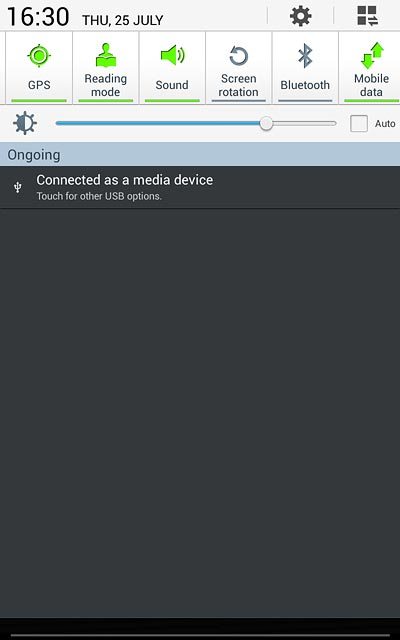The image size is (400, 640).
Task: Open settings via the gear icon
Action: pyautogui.click(x=301, y=16)
